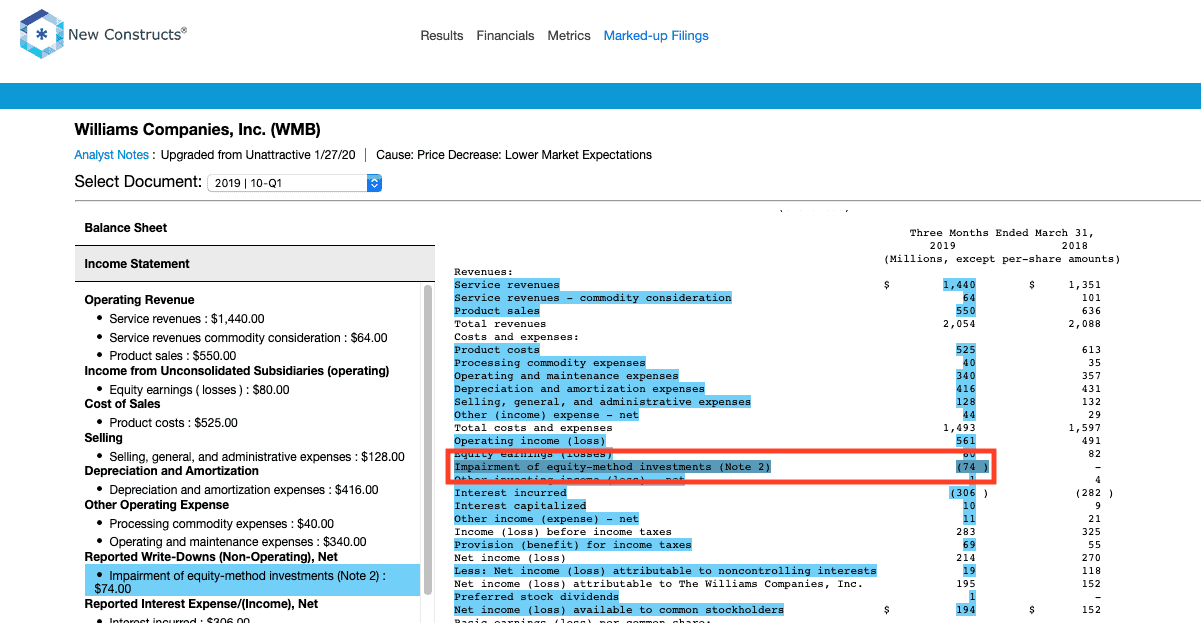Click the highlighted (306) interest value
This screenshot has height=623, width=1201.
click(963, 493)
